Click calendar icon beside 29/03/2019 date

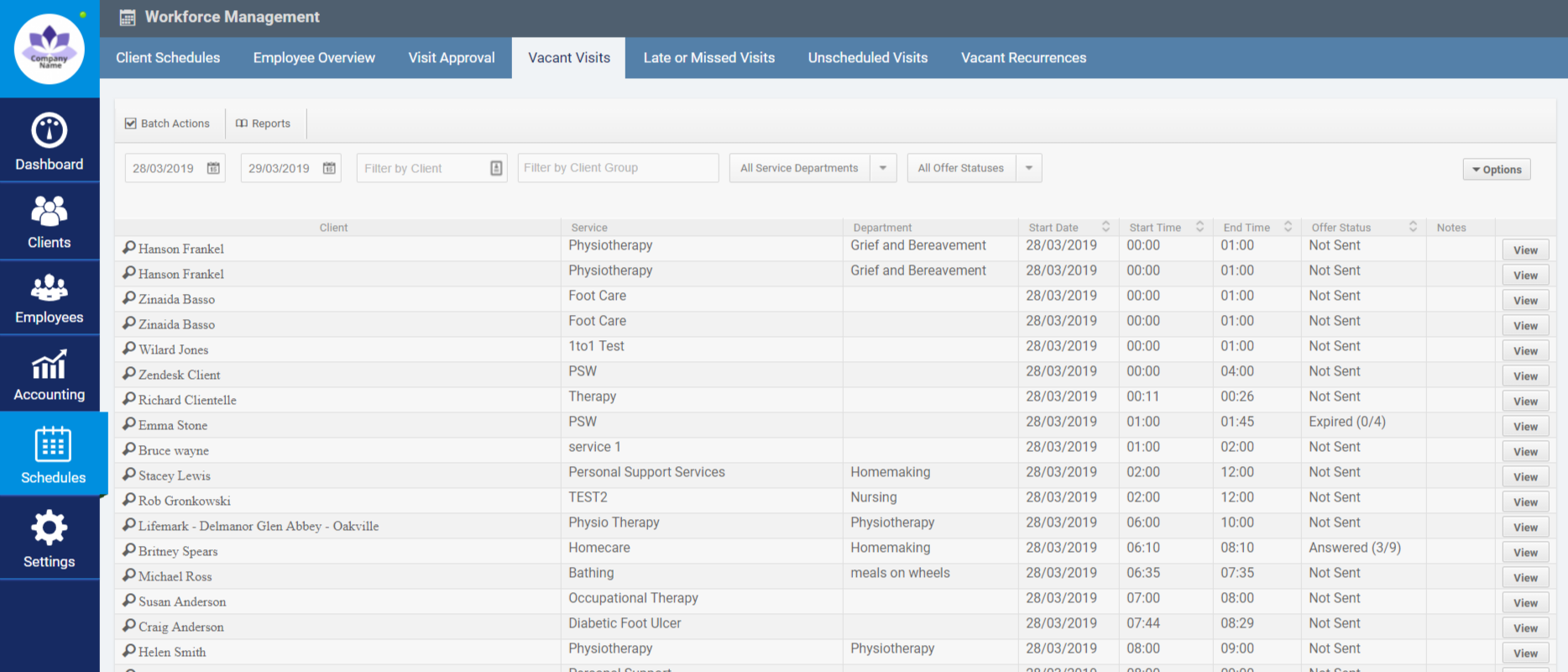tap(329, 168)
